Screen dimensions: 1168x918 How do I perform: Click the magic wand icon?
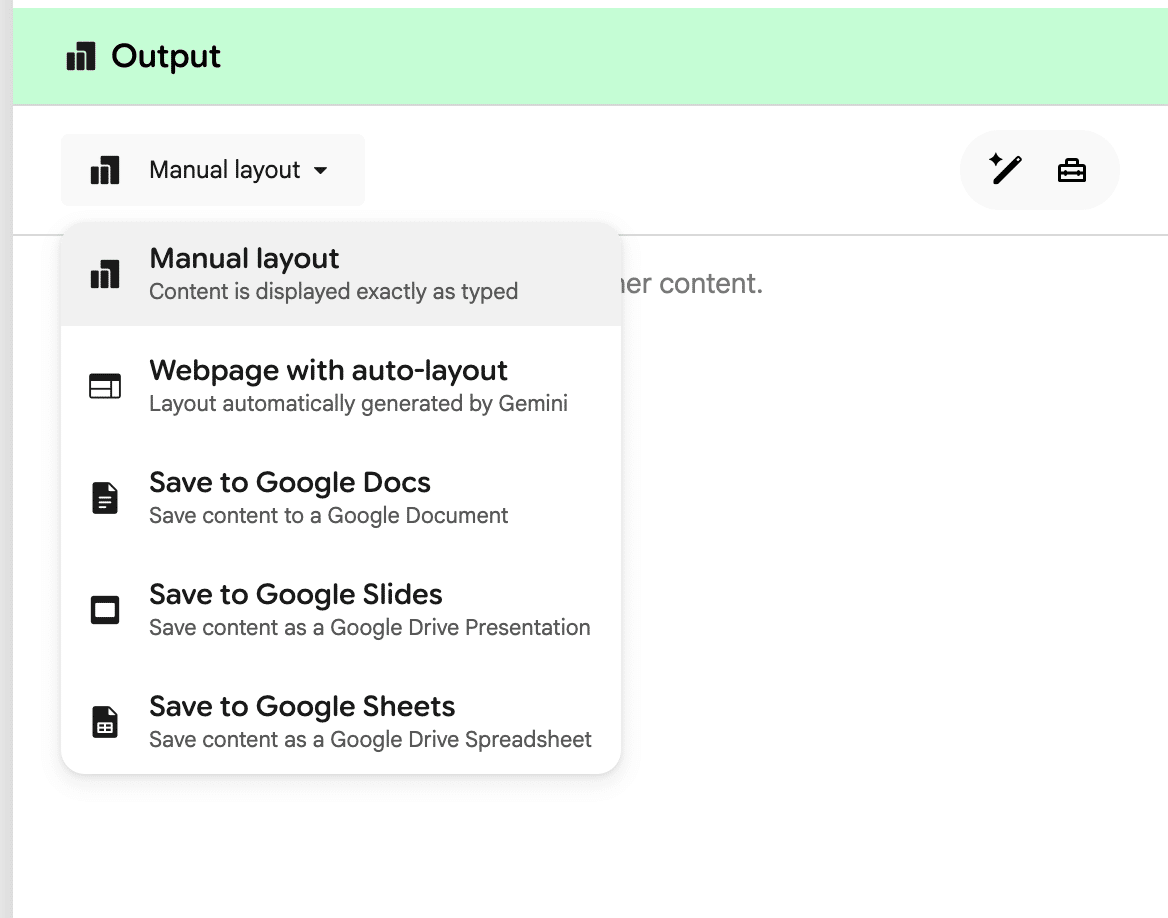coord(1006,170)
